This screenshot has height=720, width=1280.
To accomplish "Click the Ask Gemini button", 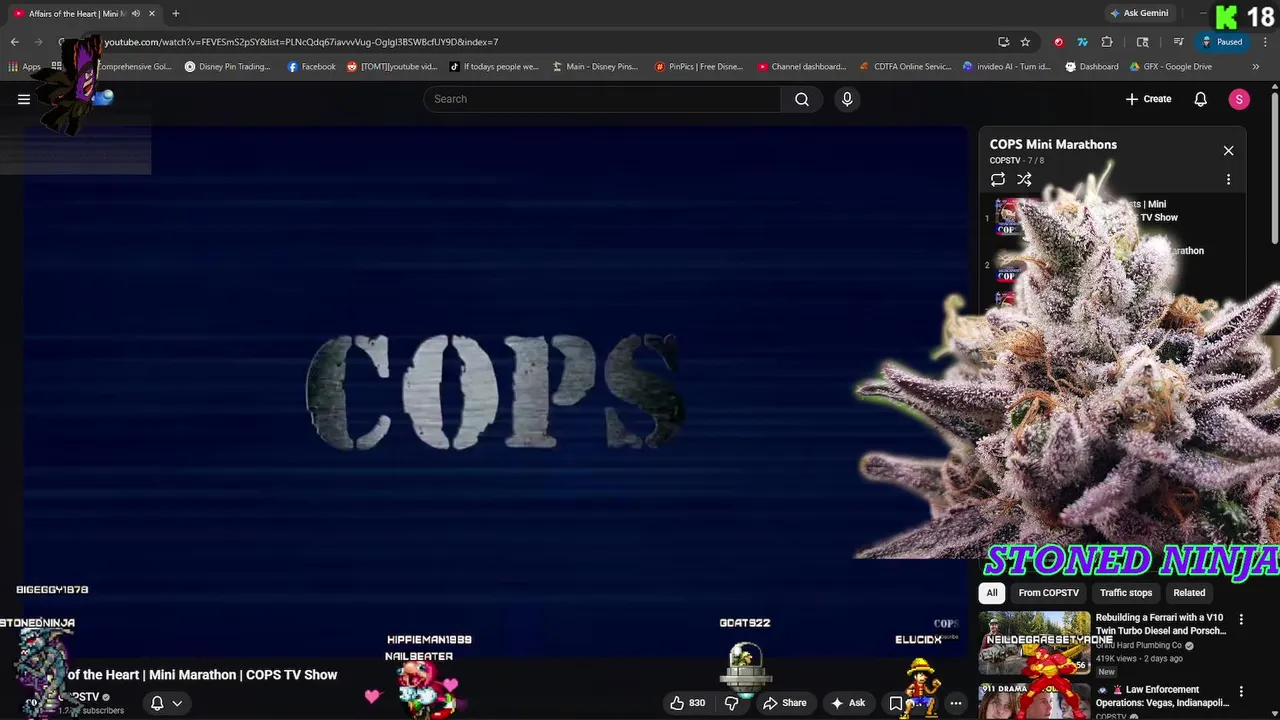I will pos(1138,13).
